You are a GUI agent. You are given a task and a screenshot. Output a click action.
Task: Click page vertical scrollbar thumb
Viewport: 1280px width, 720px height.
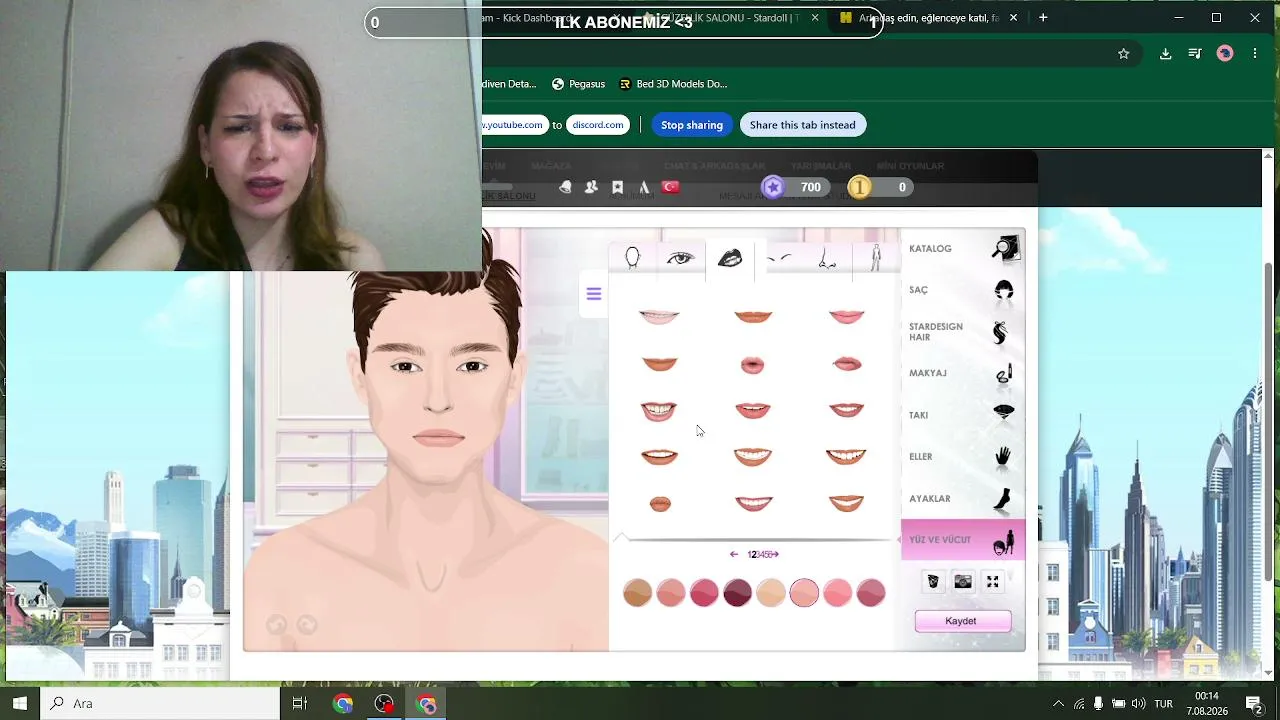1269,420
